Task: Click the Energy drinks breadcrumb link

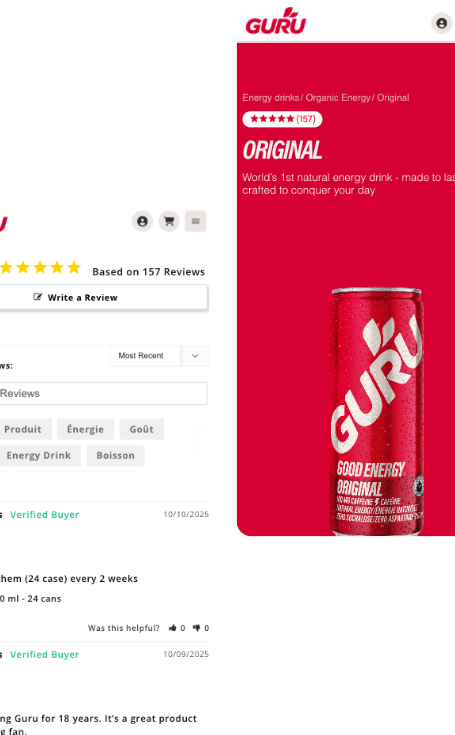Action: pyautogui.click(x=270, y=98)
